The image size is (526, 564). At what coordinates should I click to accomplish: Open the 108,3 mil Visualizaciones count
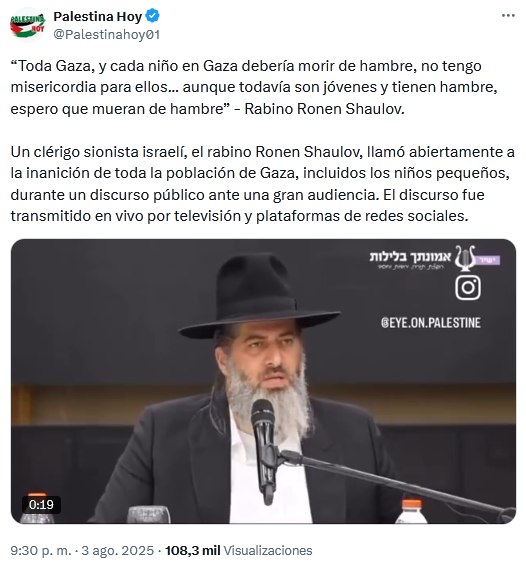239,550
